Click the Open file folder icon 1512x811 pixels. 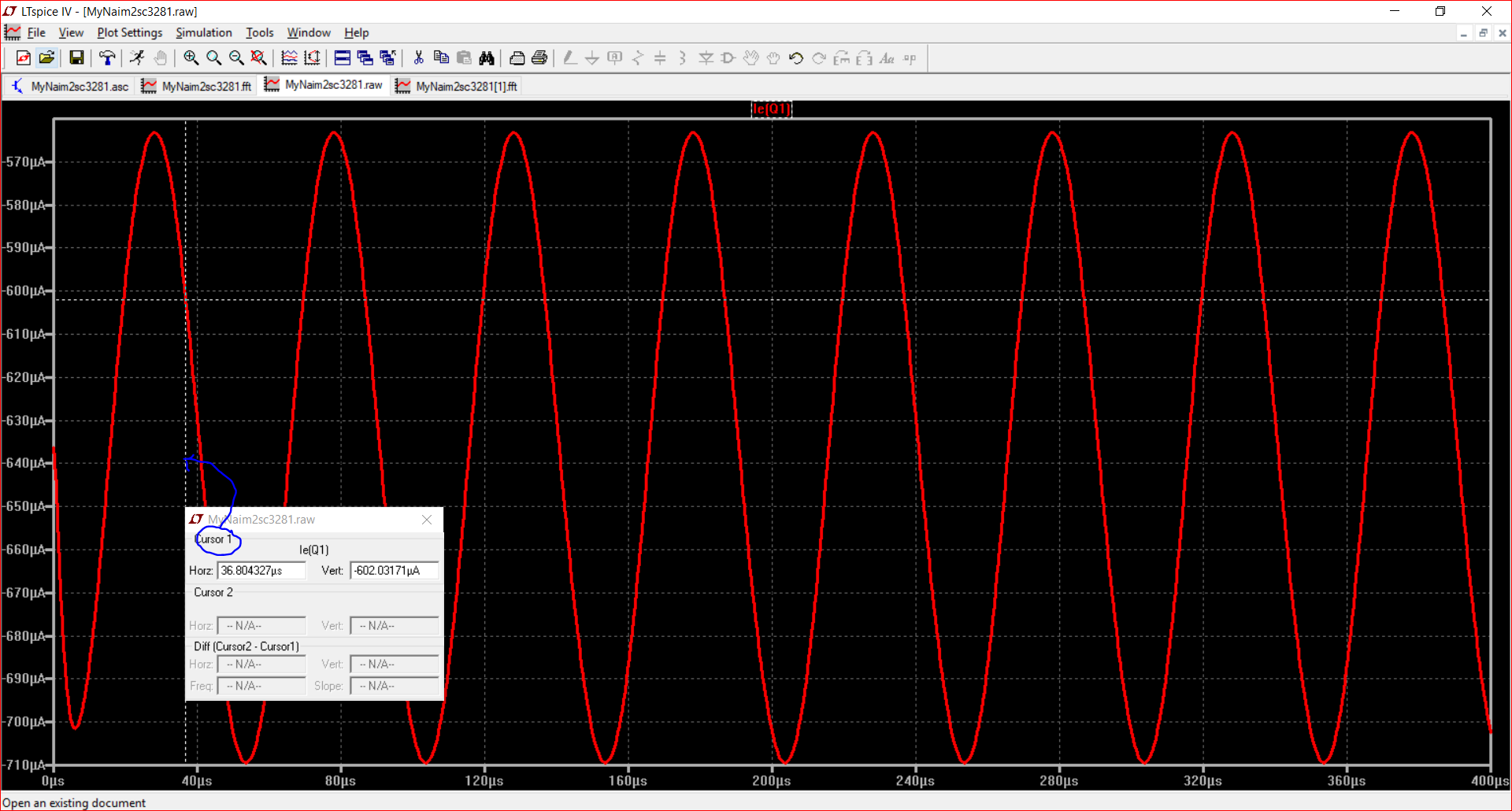(46, 57)
